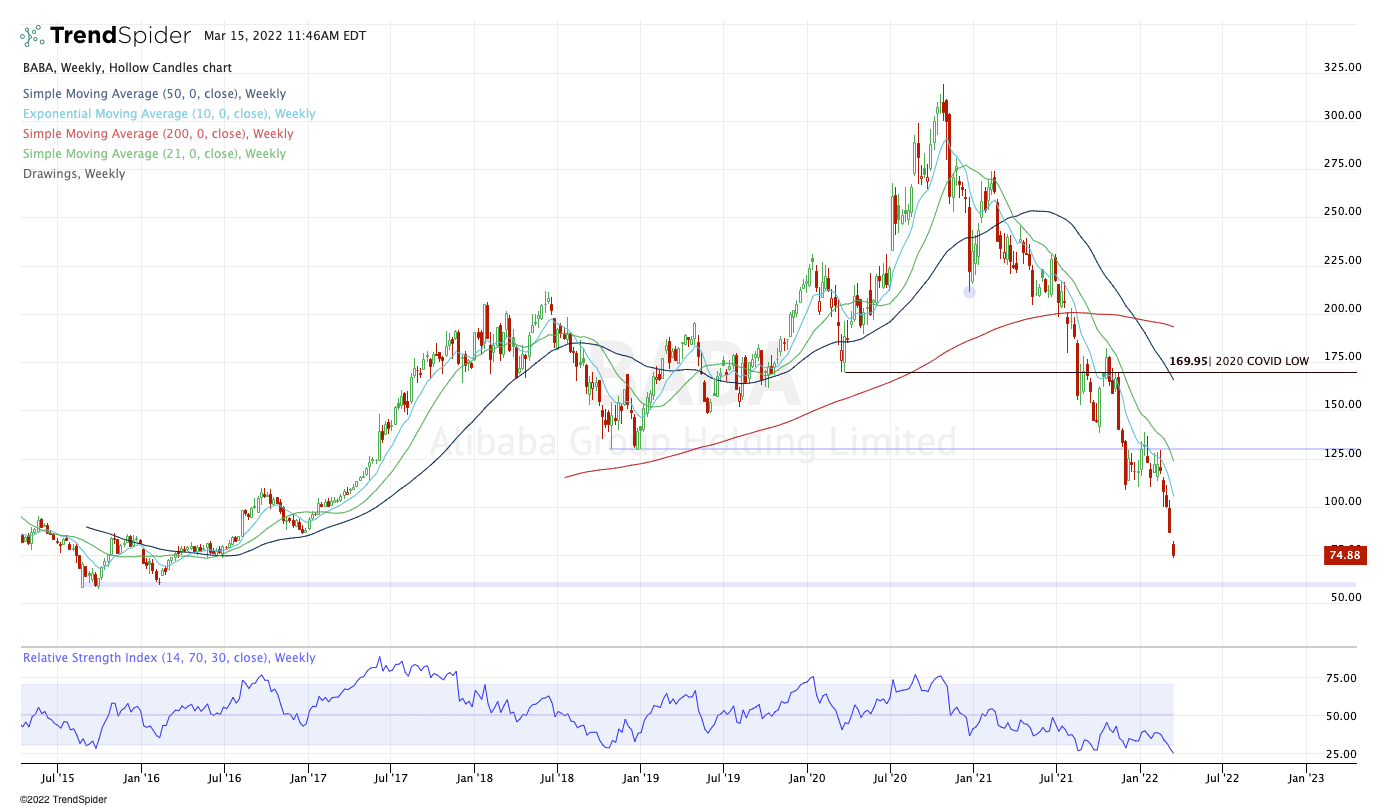Viewport: 1387px width, 809px height.
Task: Click the Drawings, Weekly legend entry
Action: [74, 174]
